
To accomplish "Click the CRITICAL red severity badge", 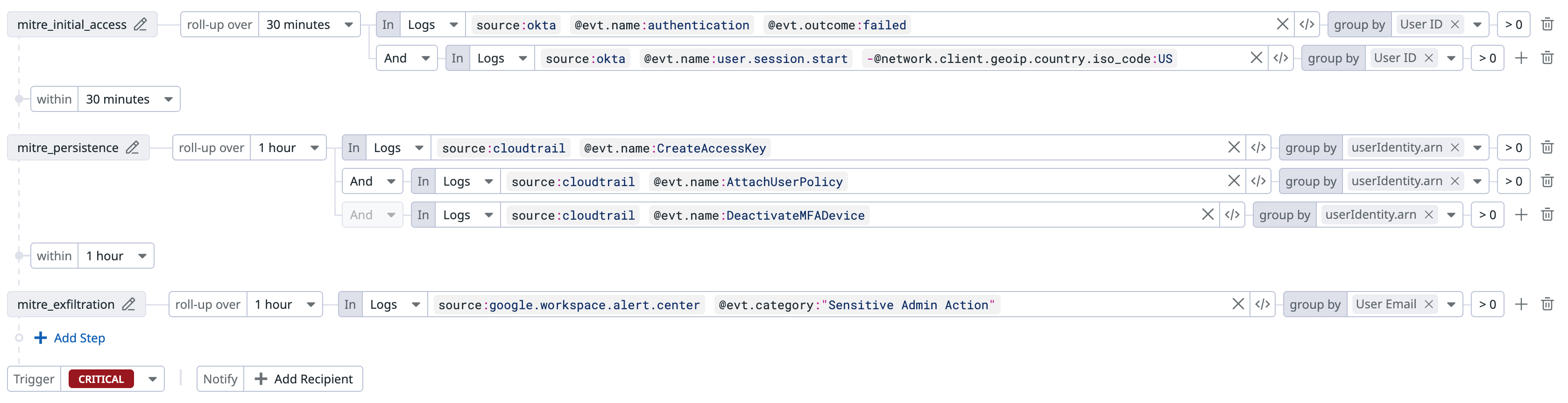I will [101, 379].
